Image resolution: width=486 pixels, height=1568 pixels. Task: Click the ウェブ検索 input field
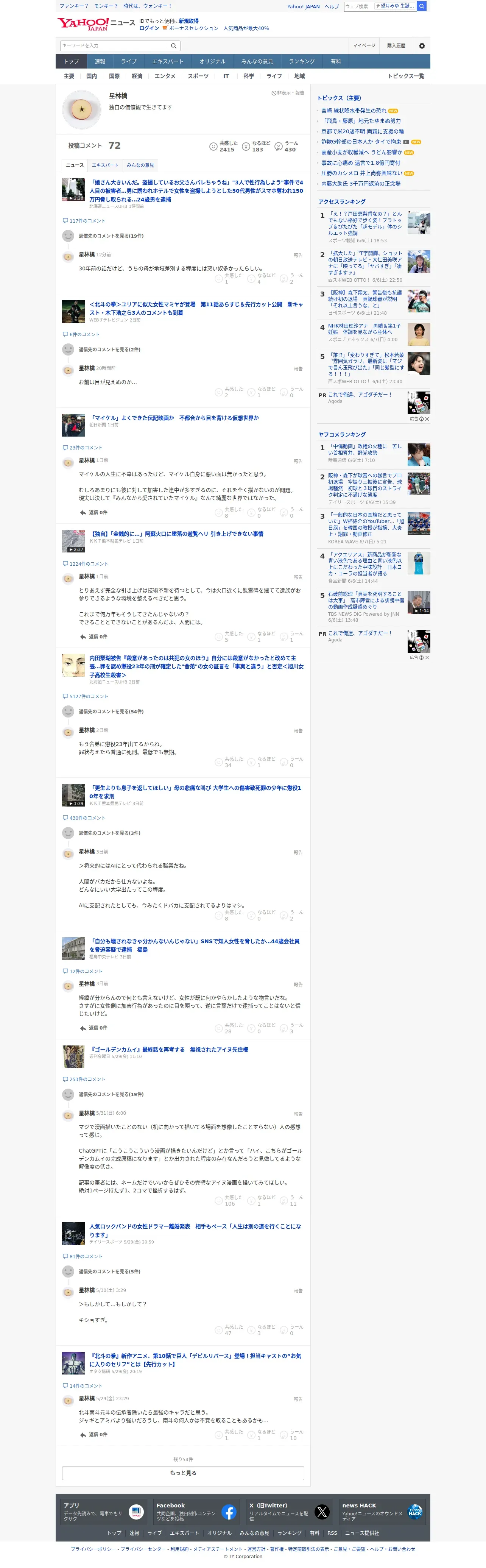click(x=359, y=6)
